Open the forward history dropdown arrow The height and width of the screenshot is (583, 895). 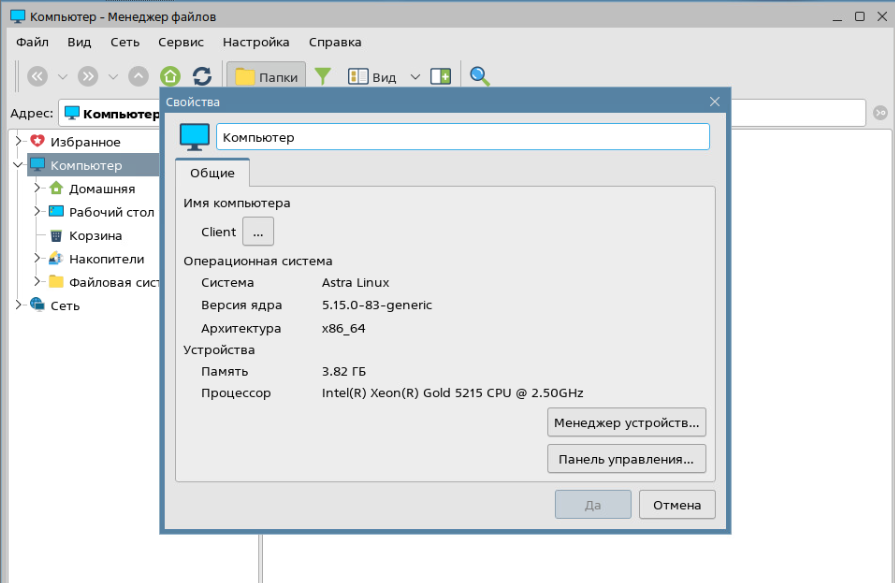tap(113, 77)
